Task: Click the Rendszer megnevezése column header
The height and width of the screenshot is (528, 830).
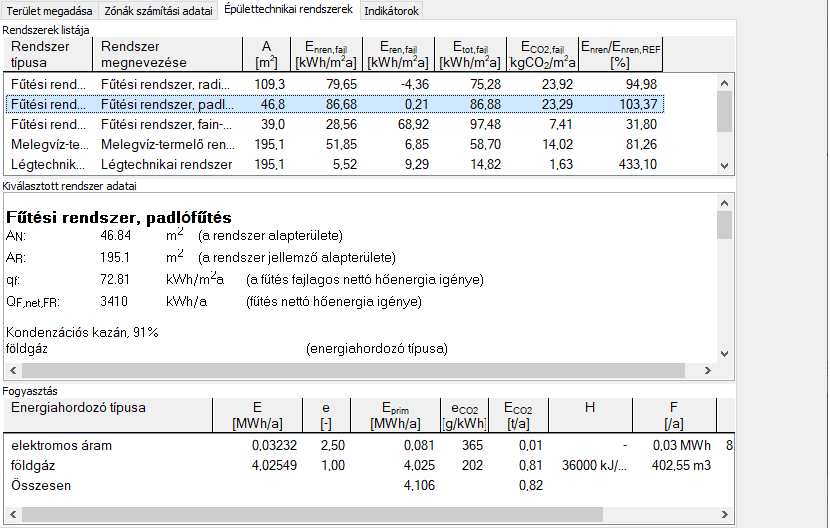Action: [x=168, y=54]
